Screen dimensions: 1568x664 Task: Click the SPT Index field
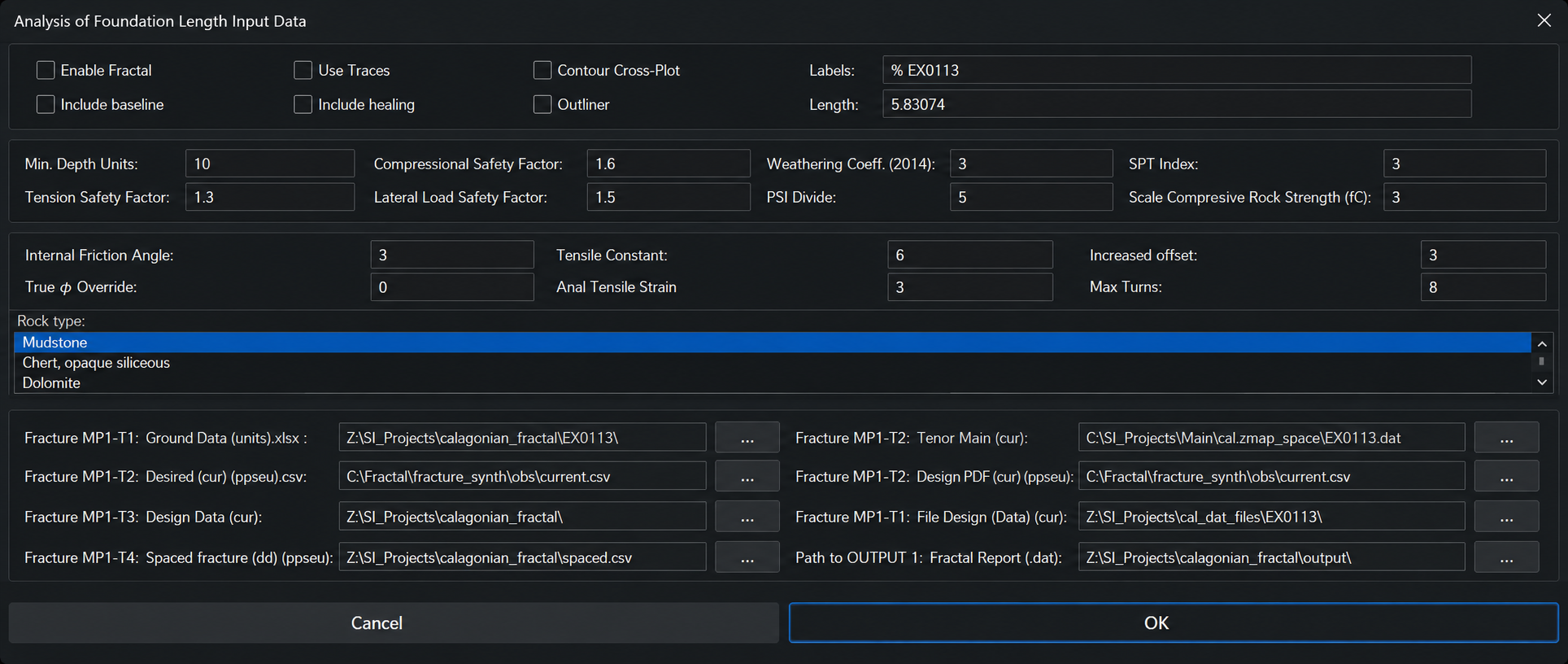tap(1465, 164)
